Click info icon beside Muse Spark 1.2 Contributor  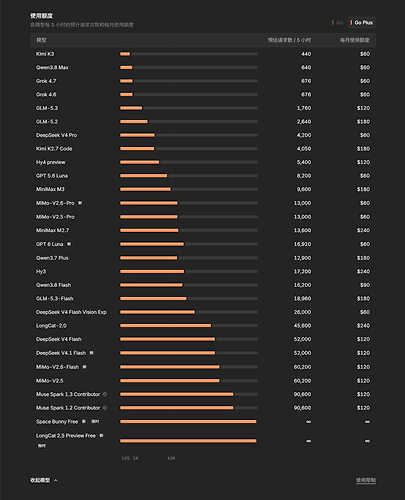pyautogui.click(x=105, y=408)
